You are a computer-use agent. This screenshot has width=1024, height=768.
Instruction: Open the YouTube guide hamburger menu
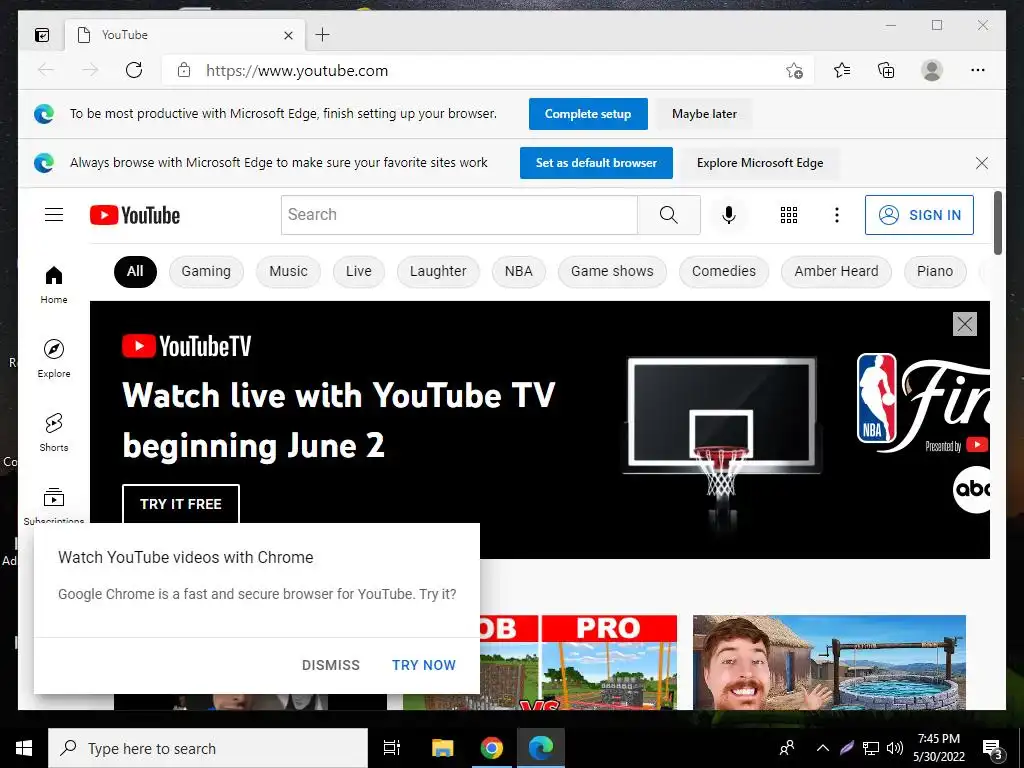click(x=54, y=215)
